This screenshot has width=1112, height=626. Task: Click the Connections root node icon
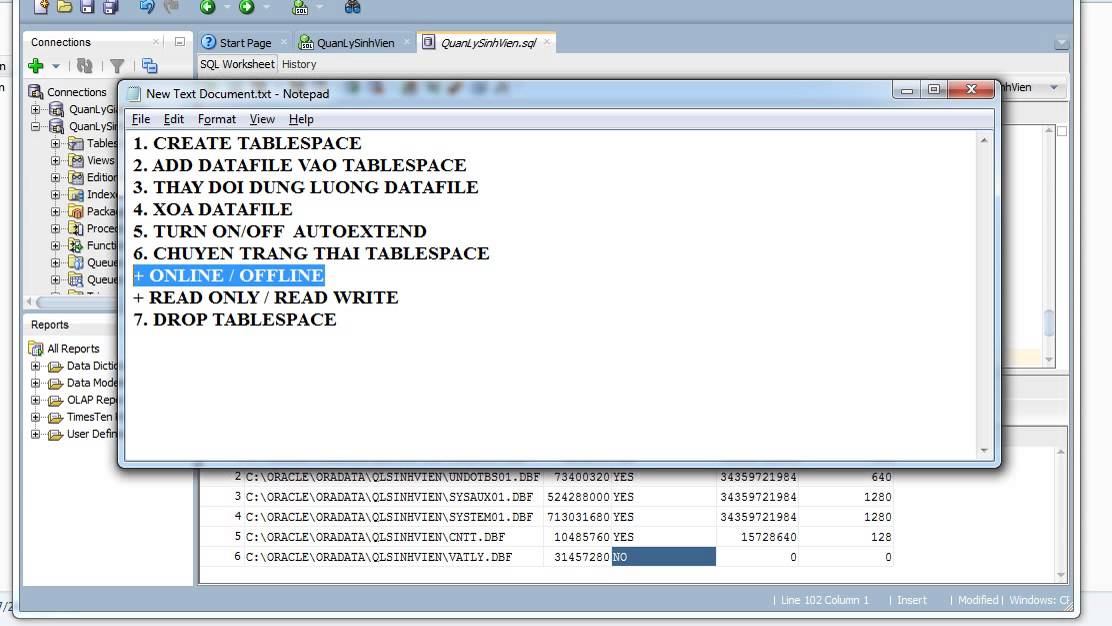[x=36, y=92]
